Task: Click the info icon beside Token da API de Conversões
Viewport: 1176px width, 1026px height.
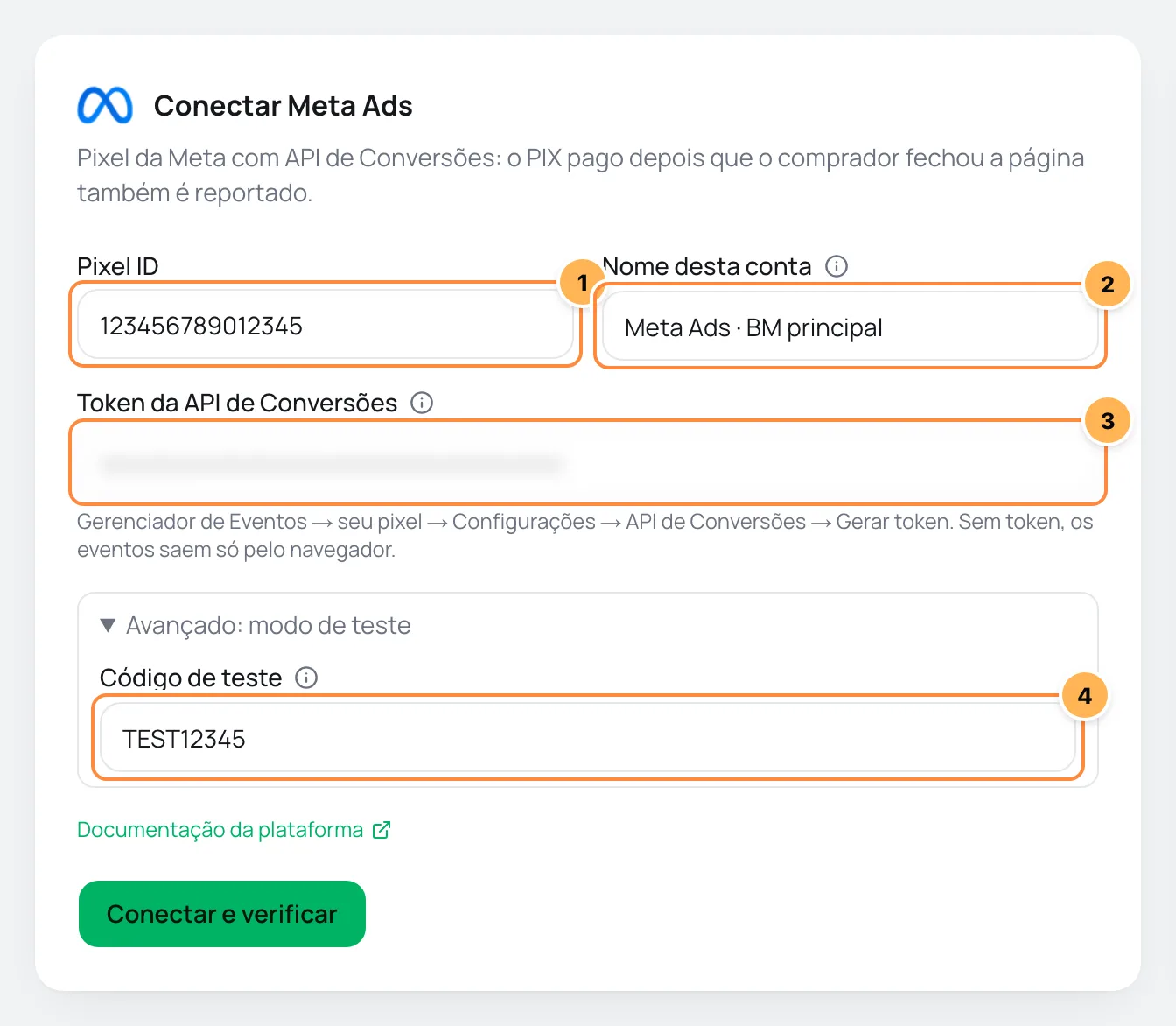Action: [422, 403]
